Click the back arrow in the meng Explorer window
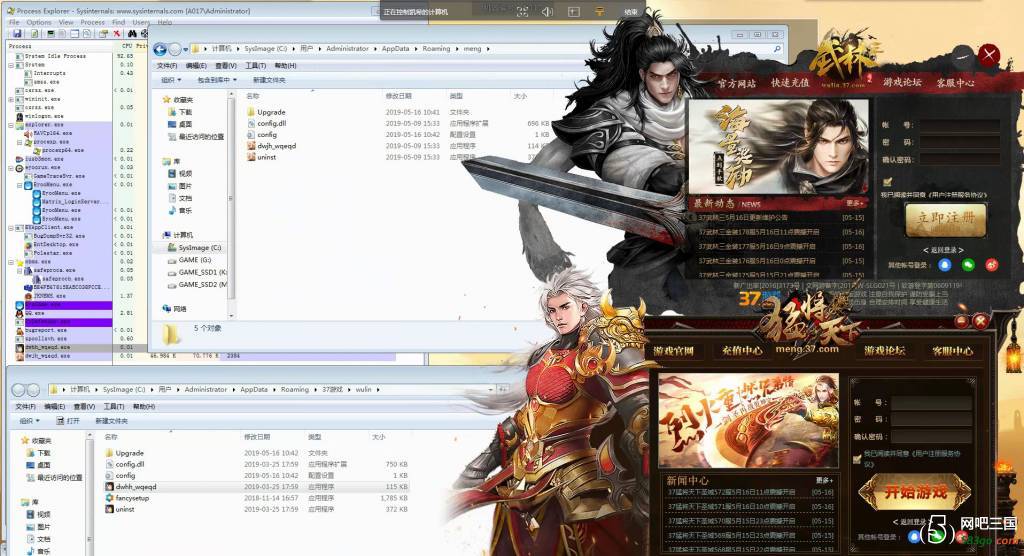Screen dimensions: 1024x556 [x=160, y=49]
